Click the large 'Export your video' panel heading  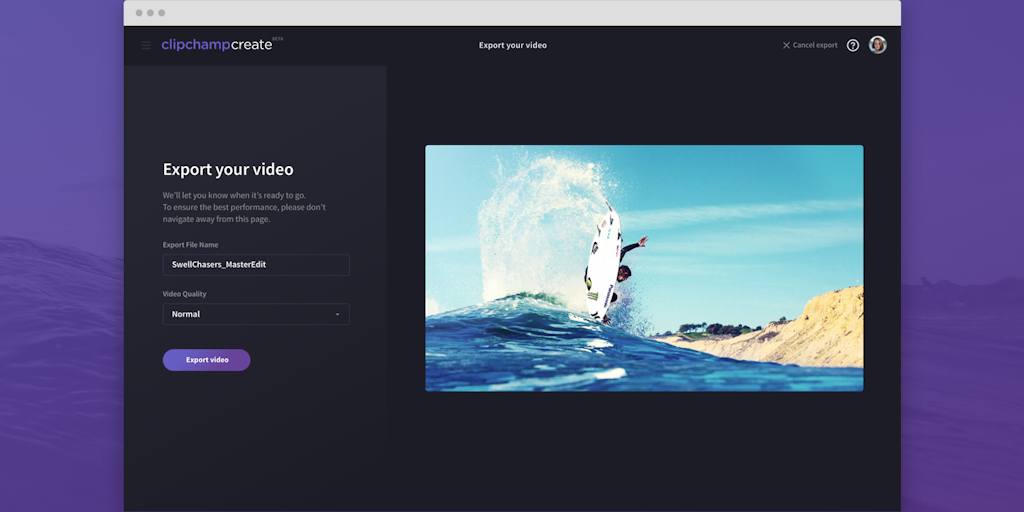click(x=228, y=170)
